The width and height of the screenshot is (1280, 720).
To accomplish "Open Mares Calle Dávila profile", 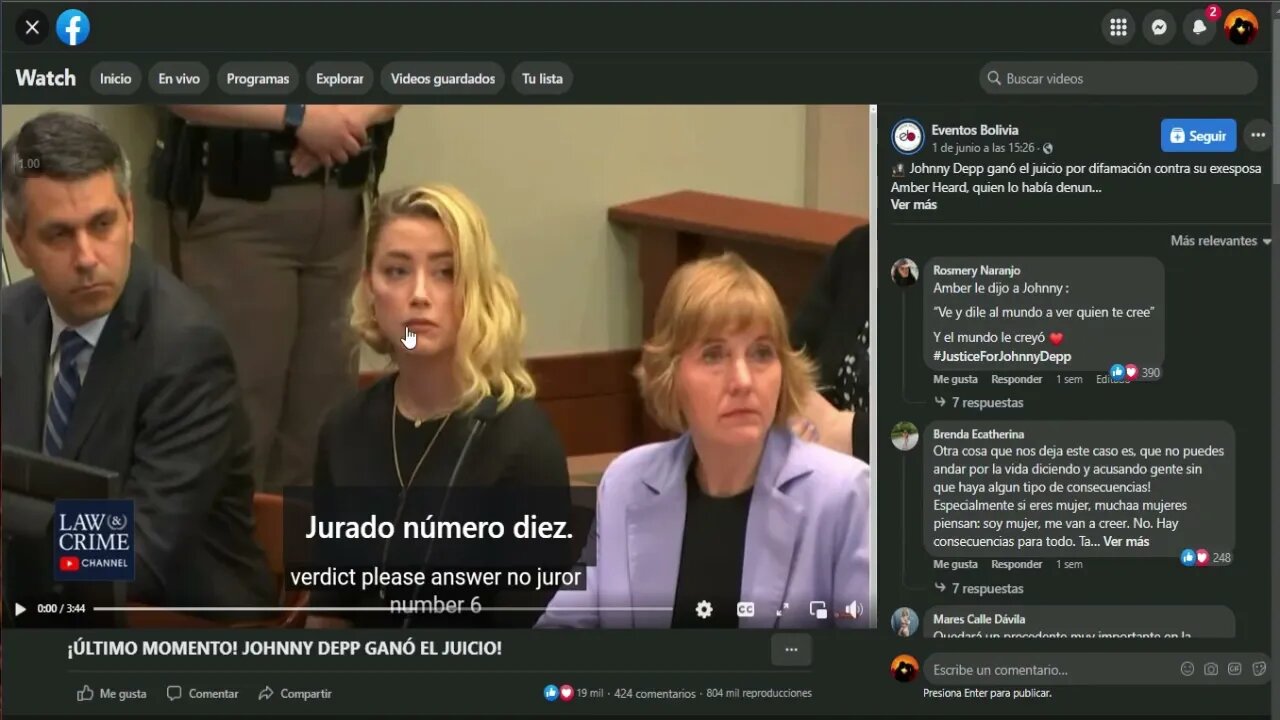I will (979, 619).
